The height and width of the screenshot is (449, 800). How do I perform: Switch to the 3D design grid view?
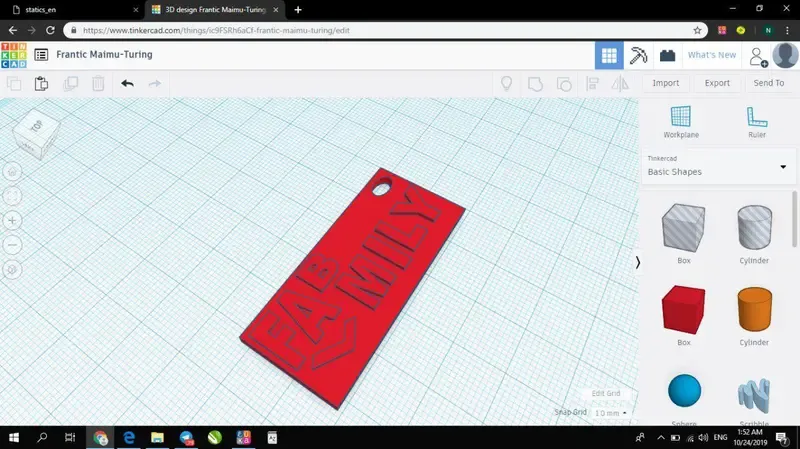[608, 55]
